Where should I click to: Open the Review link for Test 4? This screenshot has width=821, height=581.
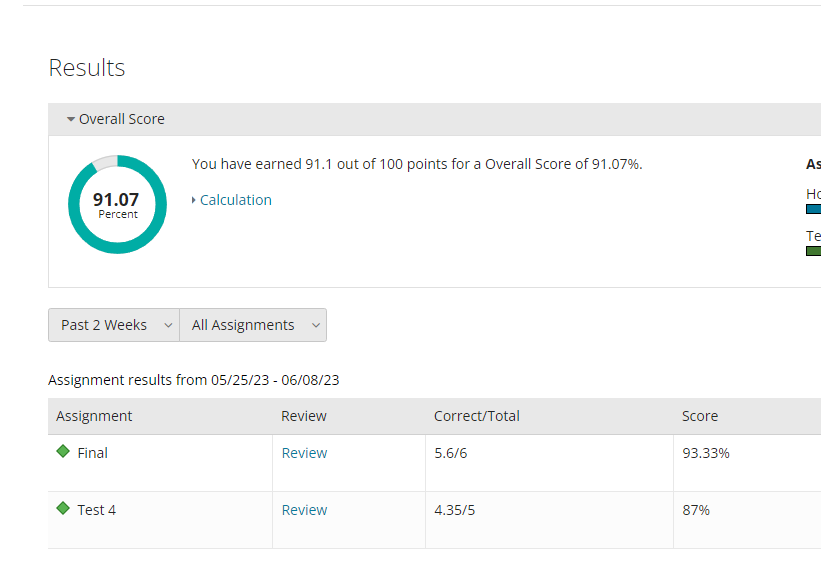coord(304,510)
